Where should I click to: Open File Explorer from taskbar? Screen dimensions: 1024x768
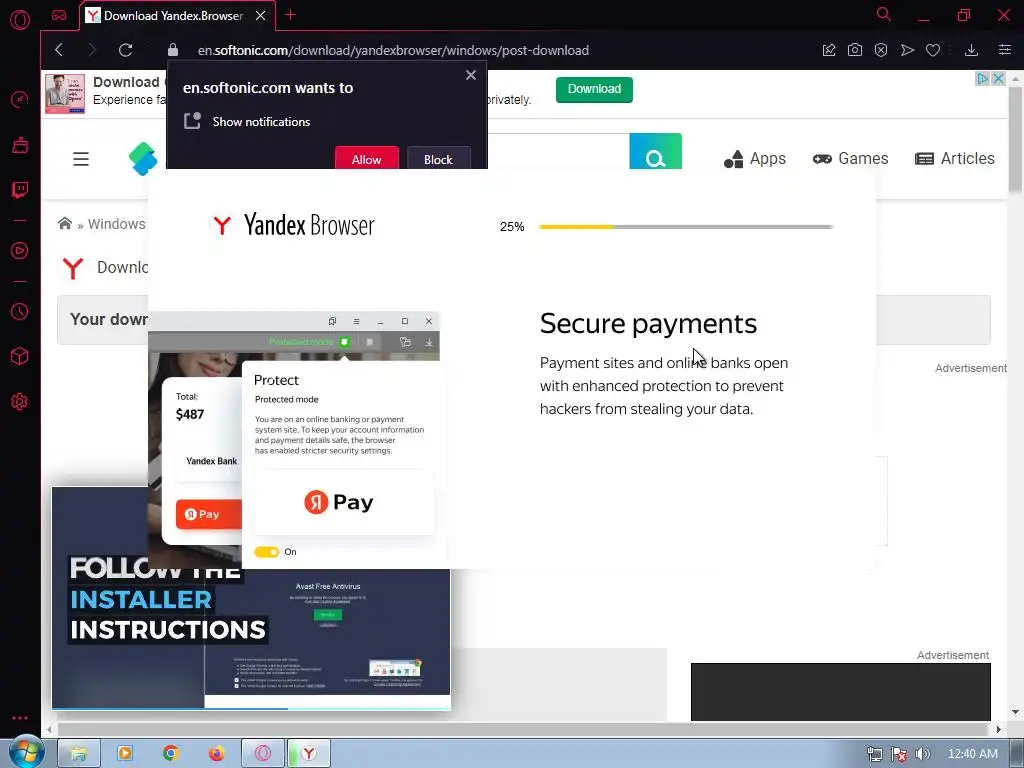click(x=79, y=753)
